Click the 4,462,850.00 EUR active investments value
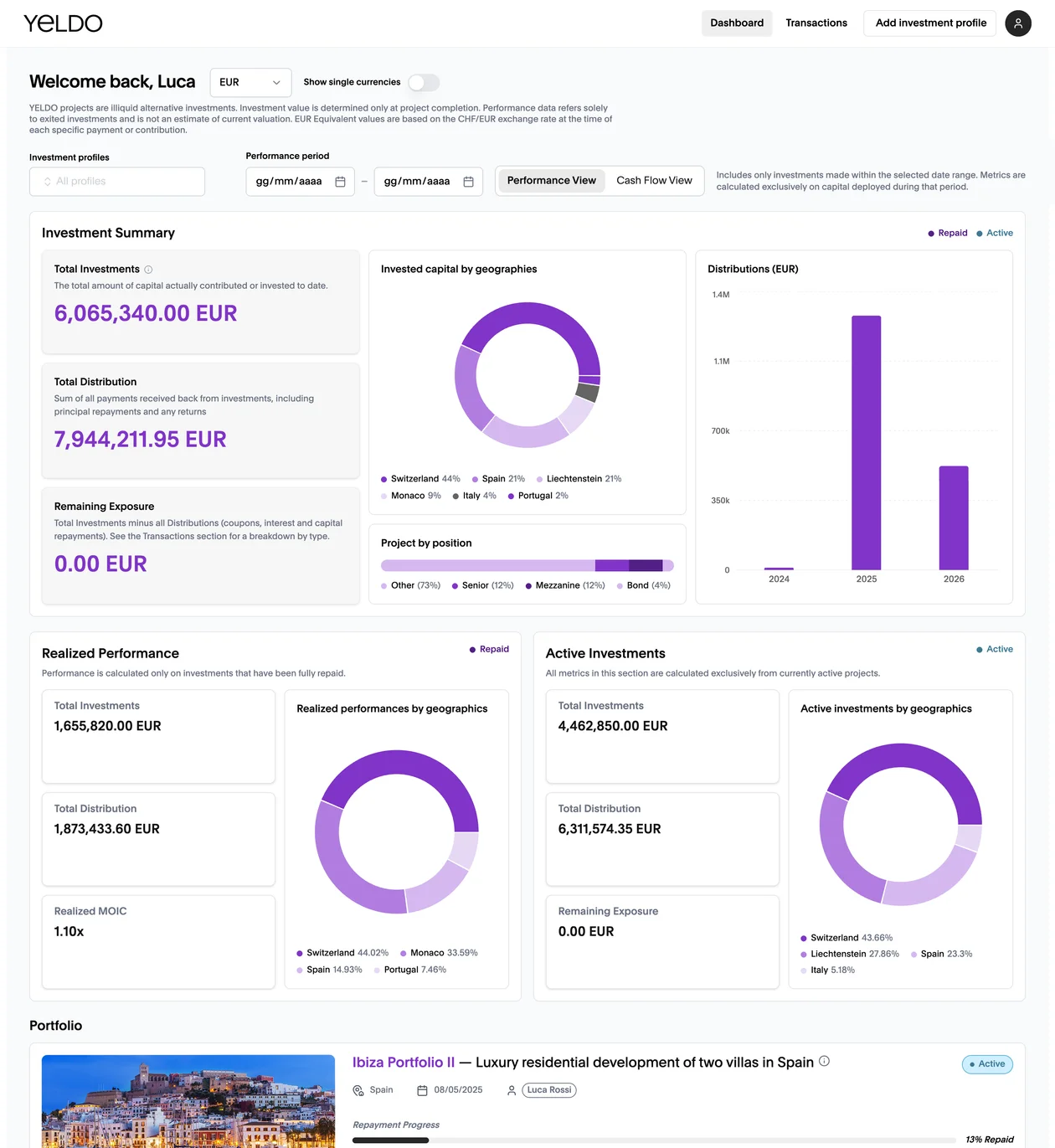 tap(613, 726)
